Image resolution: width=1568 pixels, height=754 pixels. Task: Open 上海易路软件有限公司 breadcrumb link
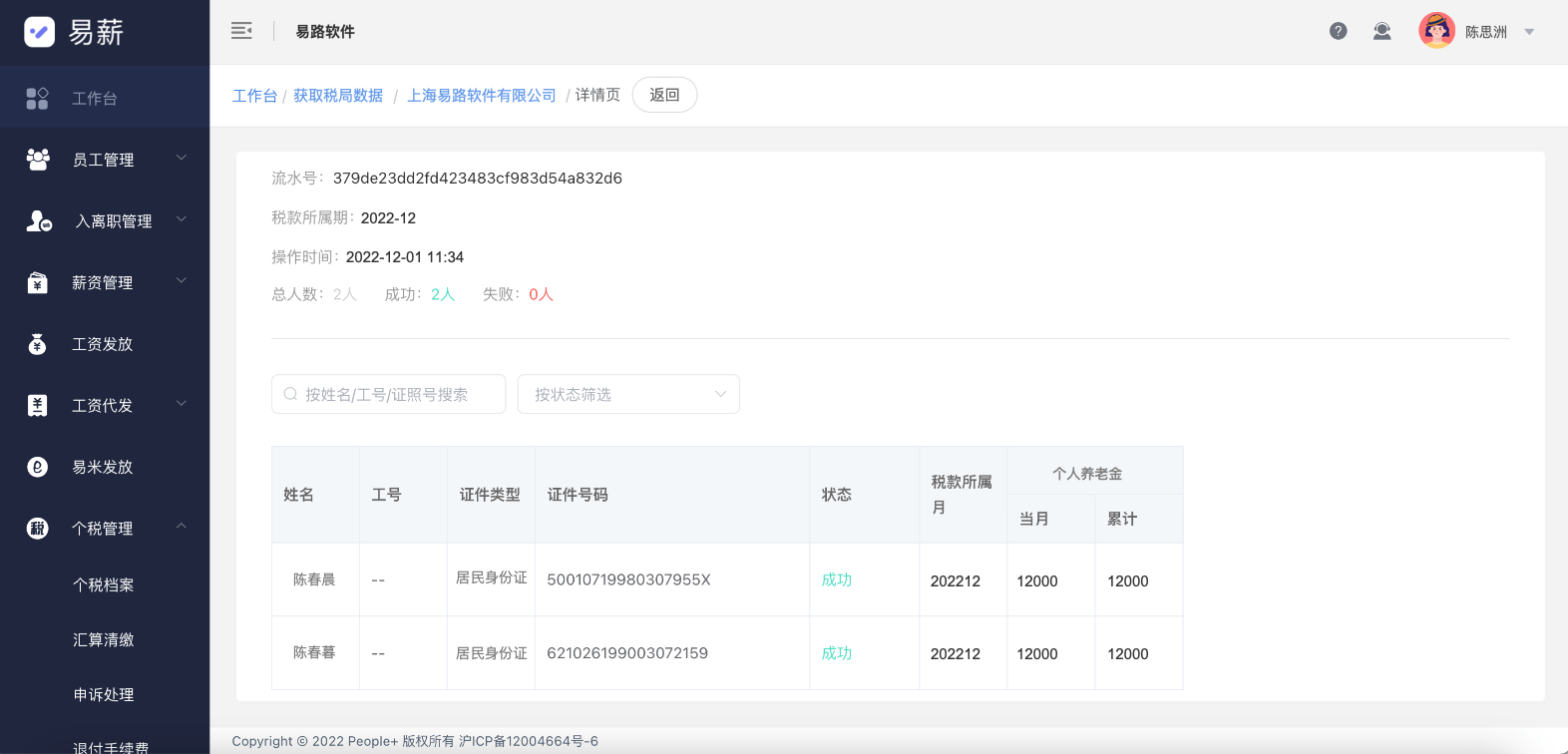482,96
